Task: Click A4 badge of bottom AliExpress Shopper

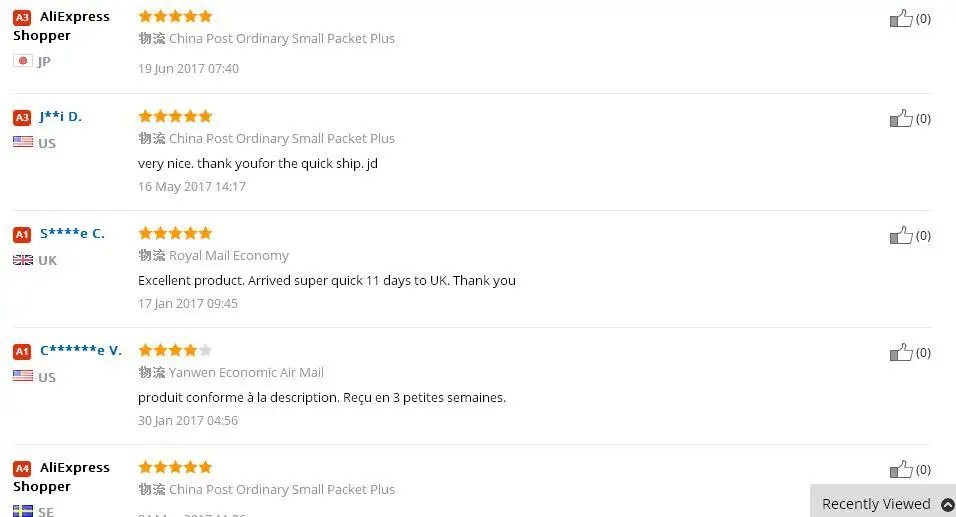Action: [x=22, y=468]
